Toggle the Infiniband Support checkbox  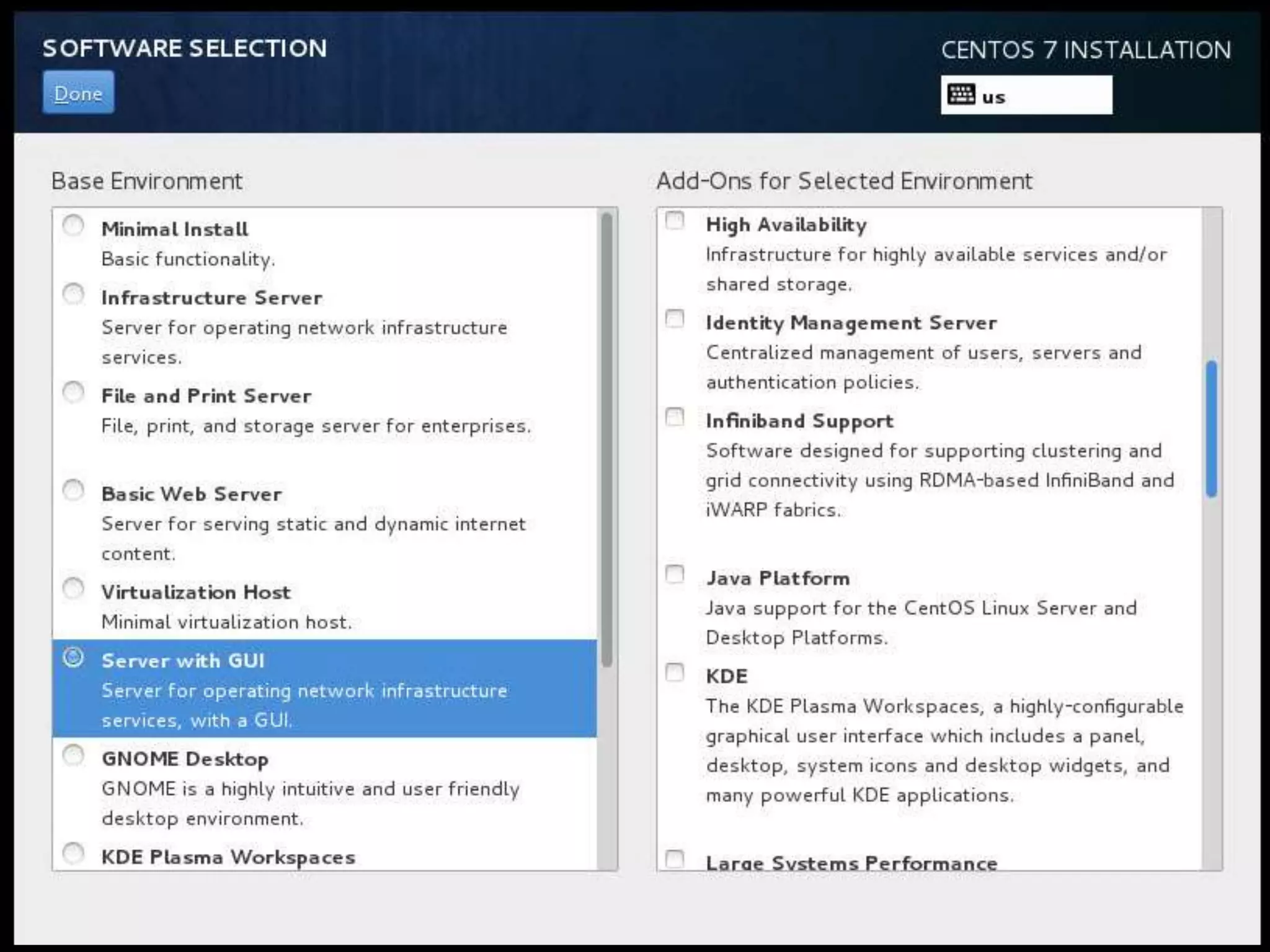(675, 417)
